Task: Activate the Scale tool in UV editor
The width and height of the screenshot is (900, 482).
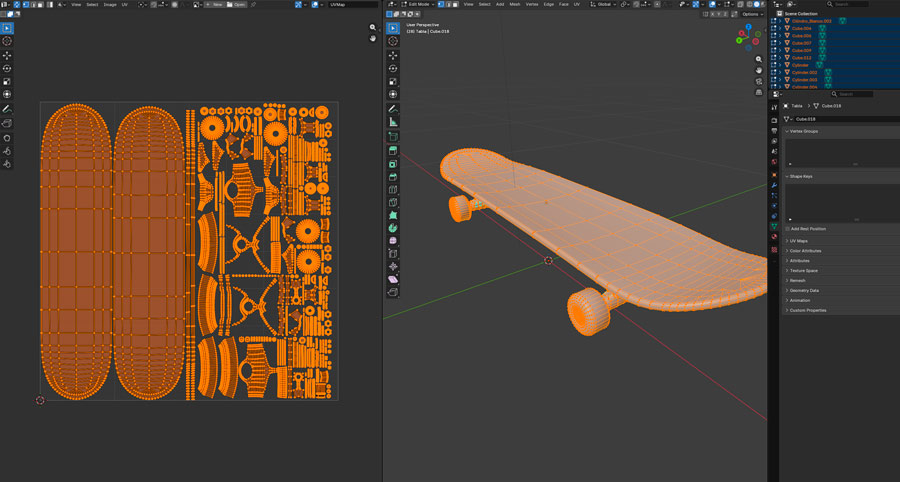Action: pyautogui.click(x=7, y=81)
